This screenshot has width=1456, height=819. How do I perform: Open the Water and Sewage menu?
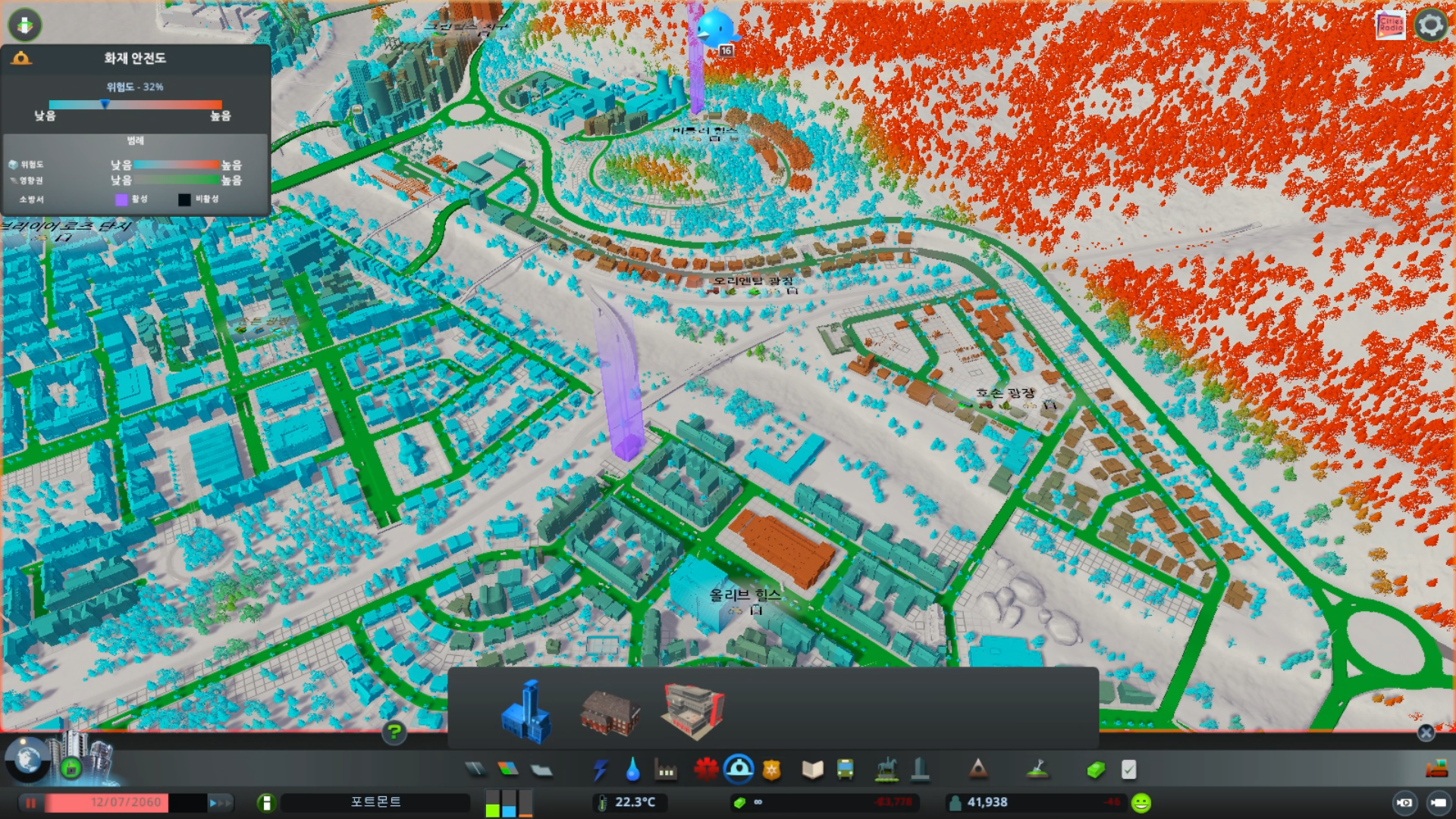(x=632, y=770)
